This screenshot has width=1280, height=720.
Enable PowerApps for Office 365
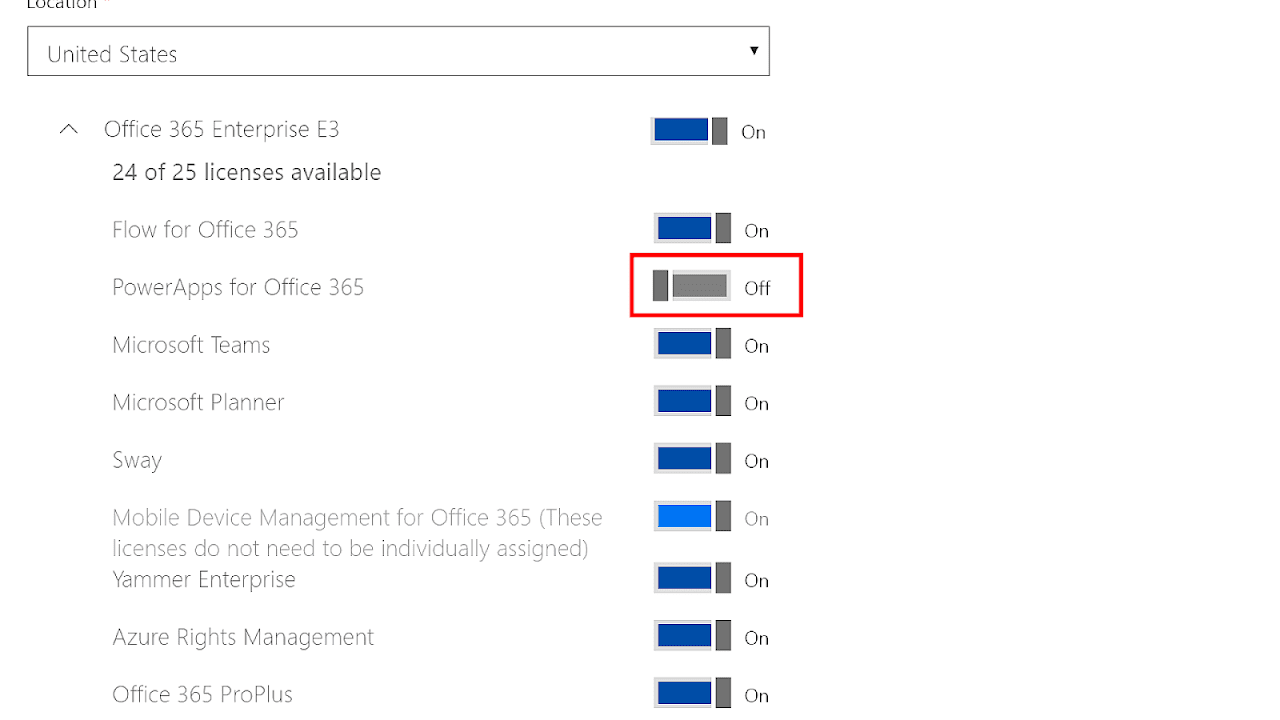pyautogui.click(x=692, y=287)
